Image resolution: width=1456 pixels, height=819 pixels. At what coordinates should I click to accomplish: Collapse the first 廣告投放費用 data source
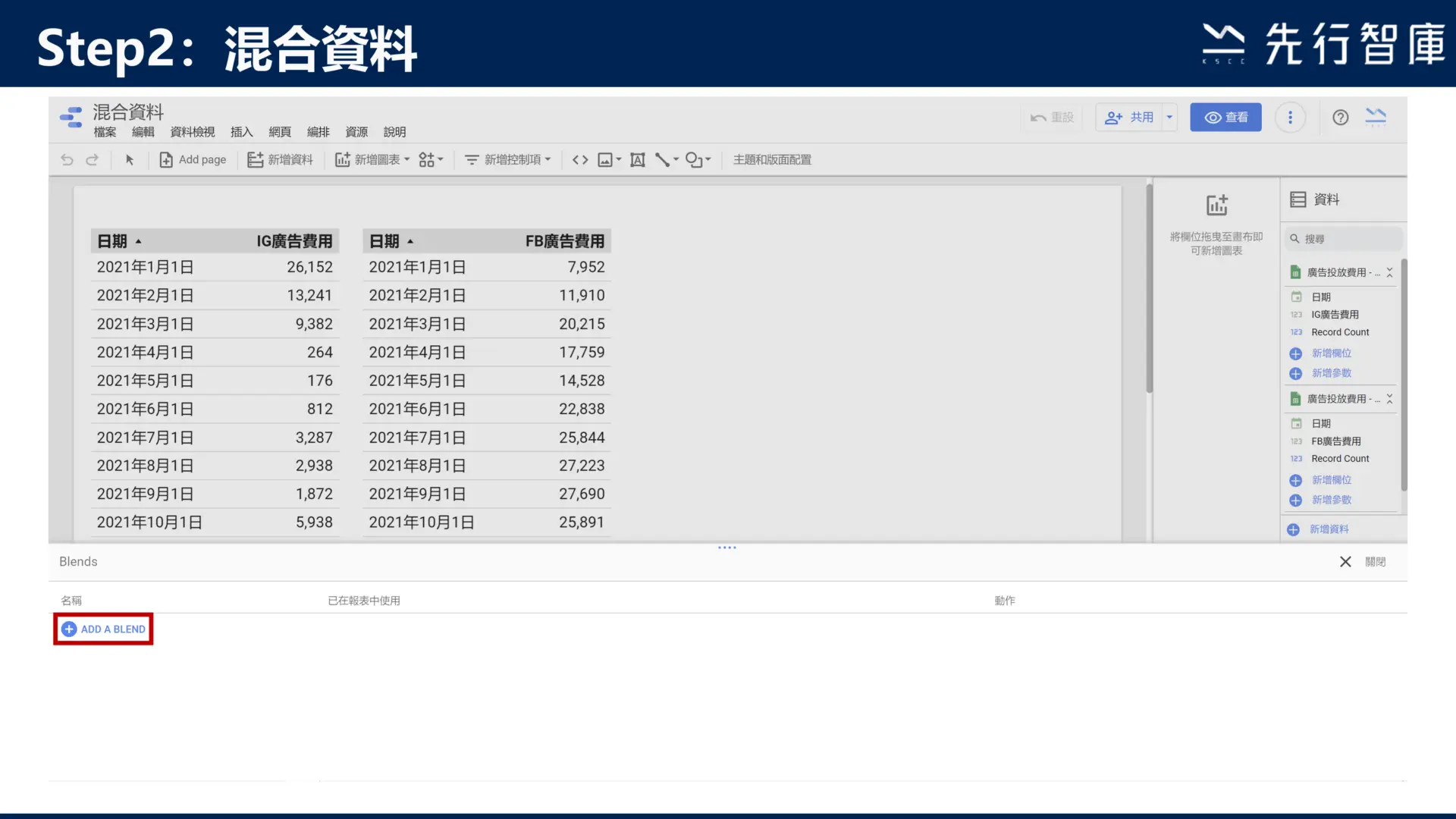click(x=1389, y=272)
